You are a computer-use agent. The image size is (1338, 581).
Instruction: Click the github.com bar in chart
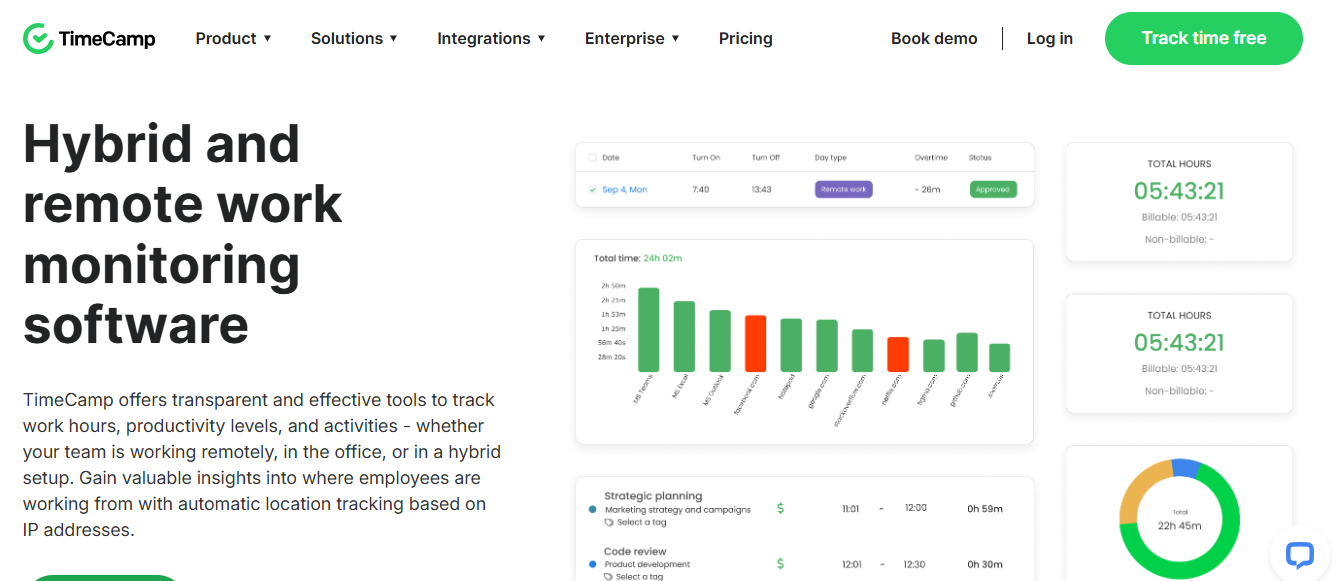click(967, 352)
